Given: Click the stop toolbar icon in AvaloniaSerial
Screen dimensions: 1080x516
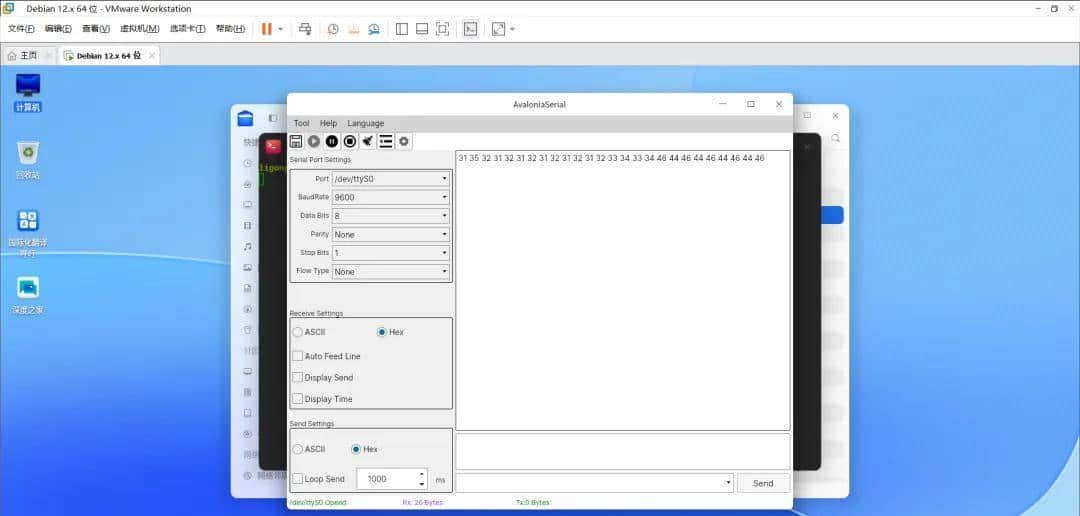Looking at the screenshot, I should (350, 141).
